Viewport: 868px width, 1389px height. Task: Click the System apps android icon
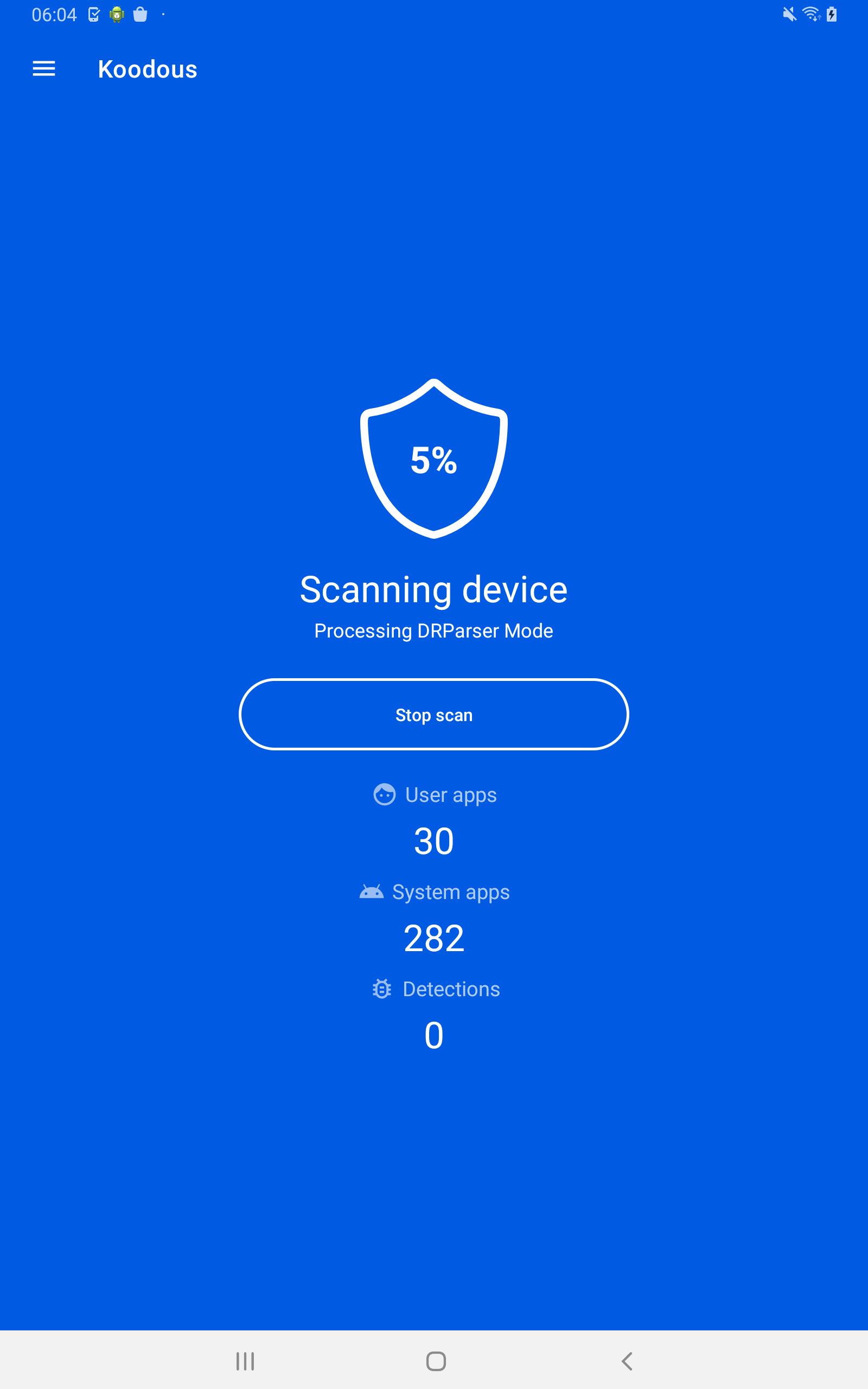372,891
